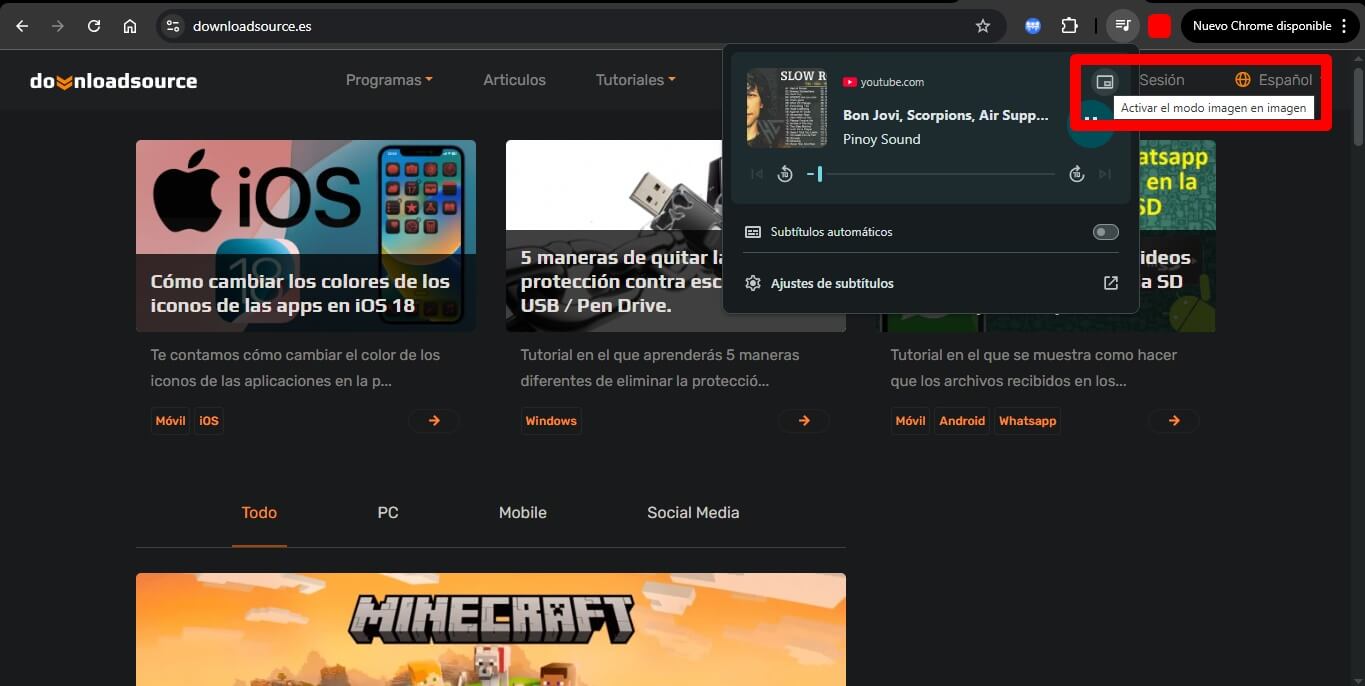Screen dimensions: 1365x686
Task: Open article Cómo cambiar los colores iOS 18
Action: click(x=300, y=293)
